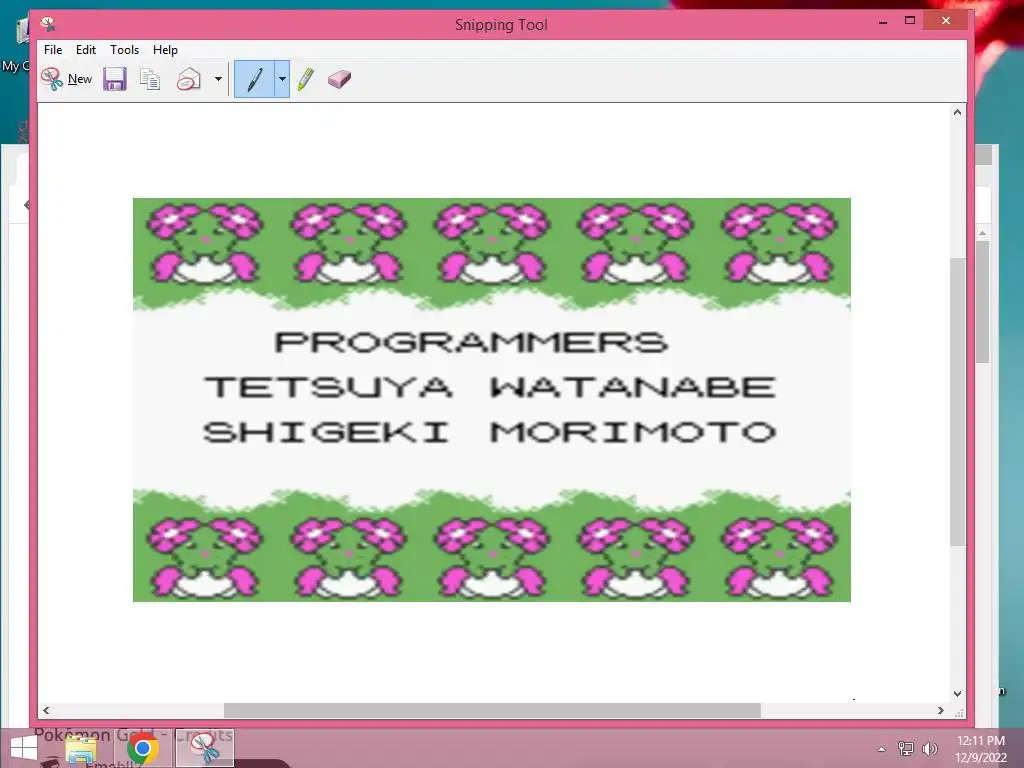Click the vertical scrollbar up arrow
Image resolution: width=1024 pixels, height=768 pixels.
click(957, 112)
